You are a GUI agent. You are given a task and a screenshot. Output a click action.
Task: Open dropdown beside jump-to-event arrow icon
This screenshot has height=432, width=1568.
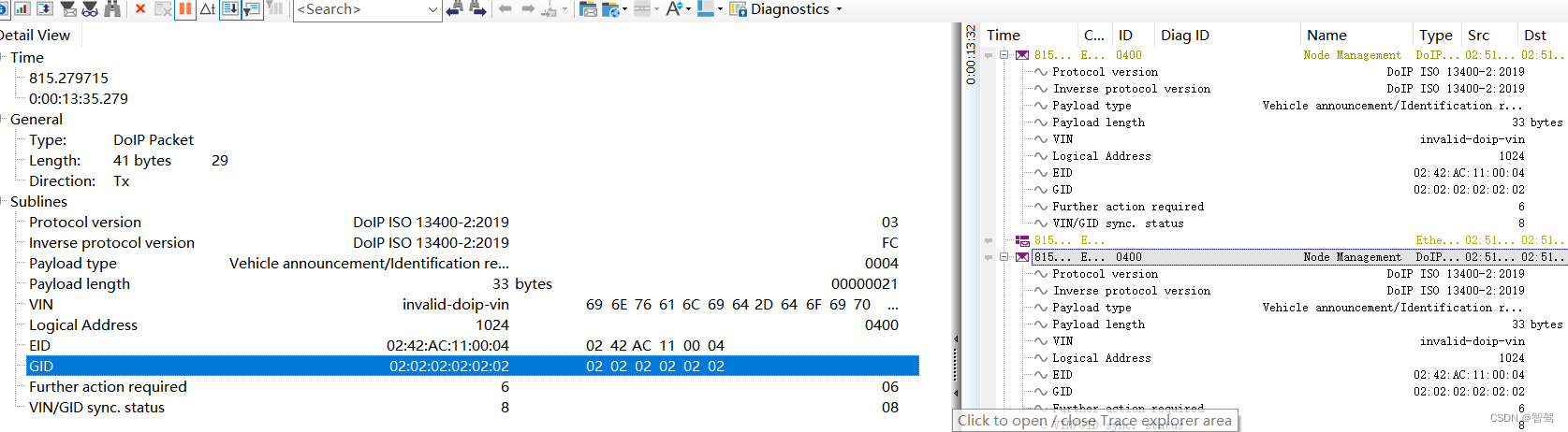(x=564, y=9)
